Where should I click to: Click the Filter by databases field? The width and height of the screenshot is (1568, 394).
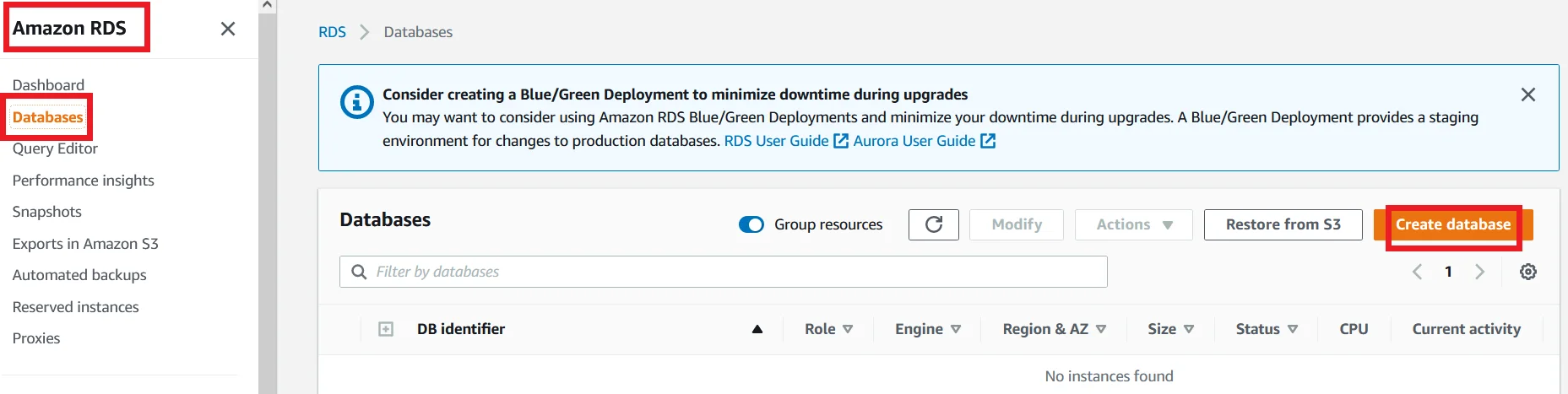pos(724,272)
